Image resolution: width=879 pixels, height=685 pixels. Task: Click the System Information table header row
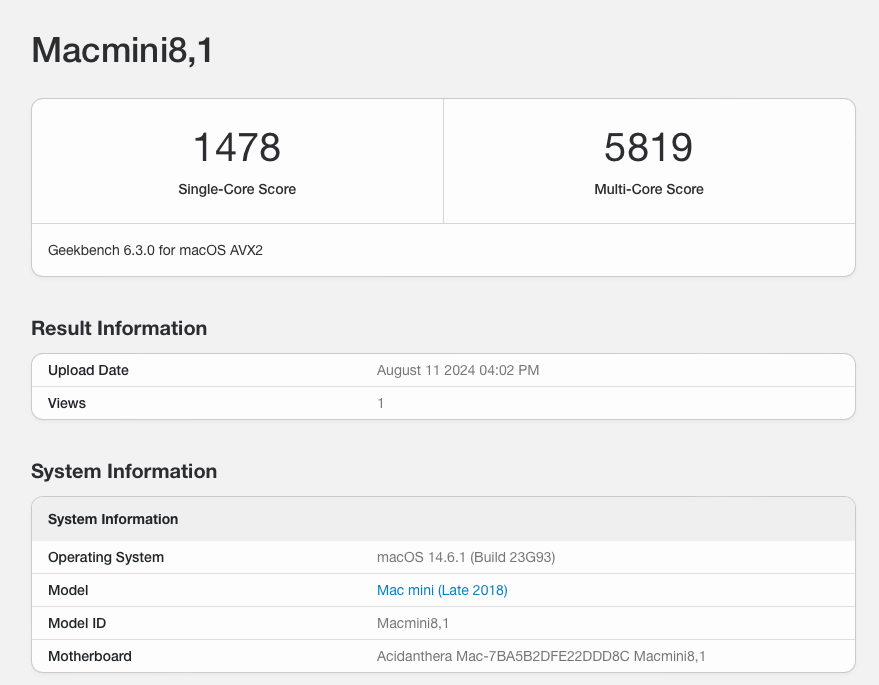click(443, 519)
